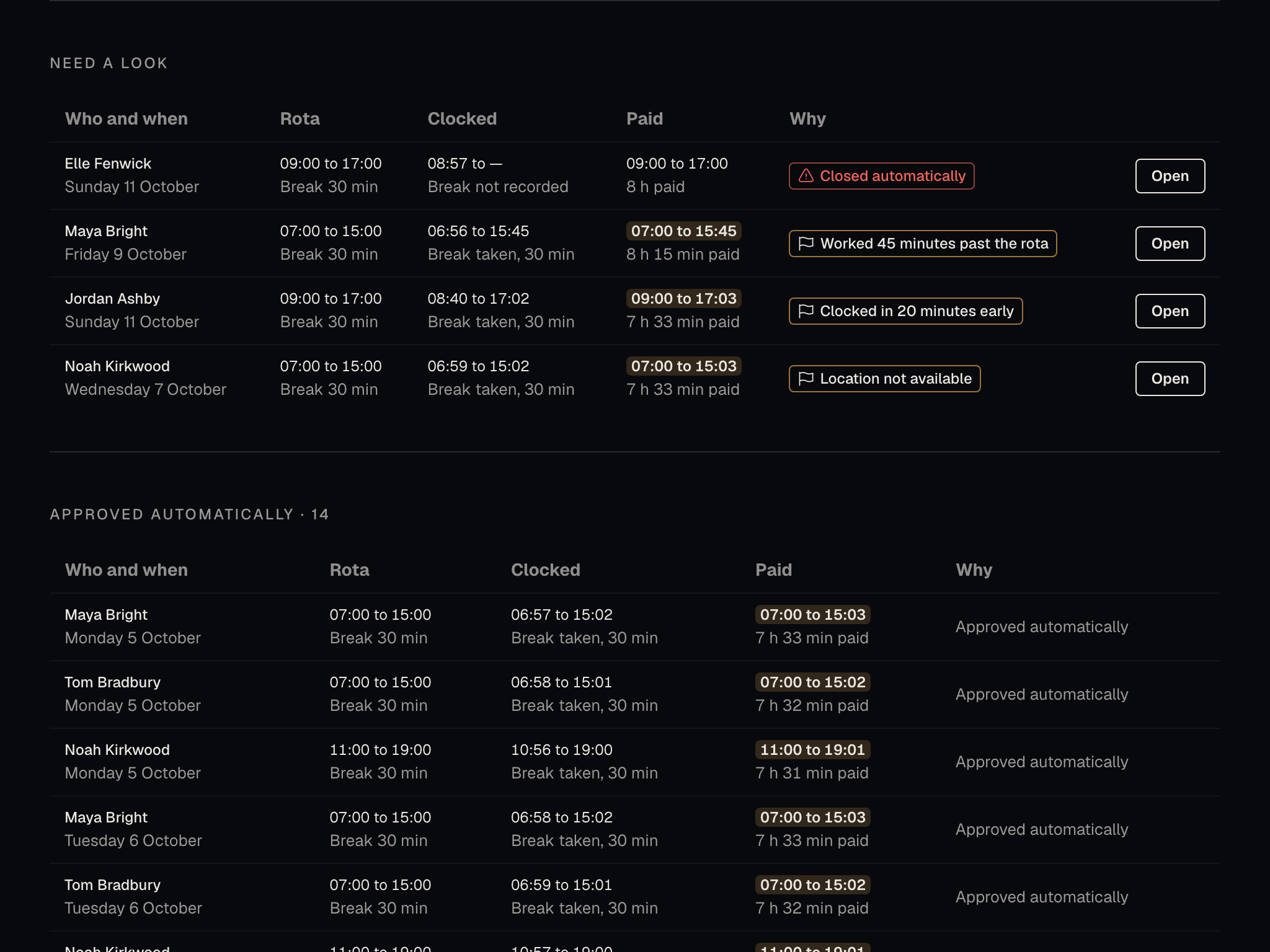Image resolution: width=1270 pixels, height=952 pixels.
Task: Click the warning triangle icon in Closed automatically
Action: tap(806, 176)
